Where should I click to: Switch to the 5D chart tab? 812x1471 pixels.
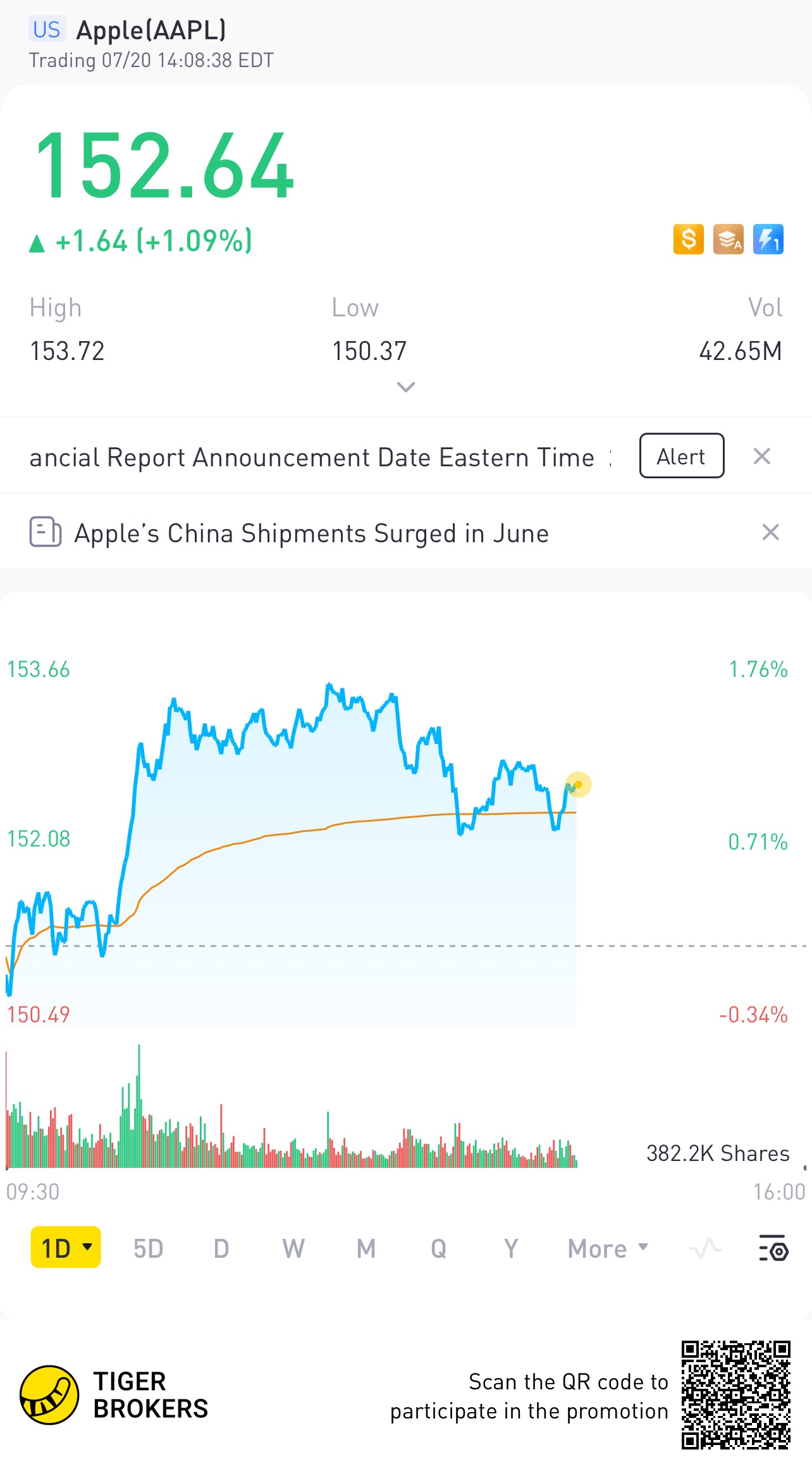click(148, 1249)
